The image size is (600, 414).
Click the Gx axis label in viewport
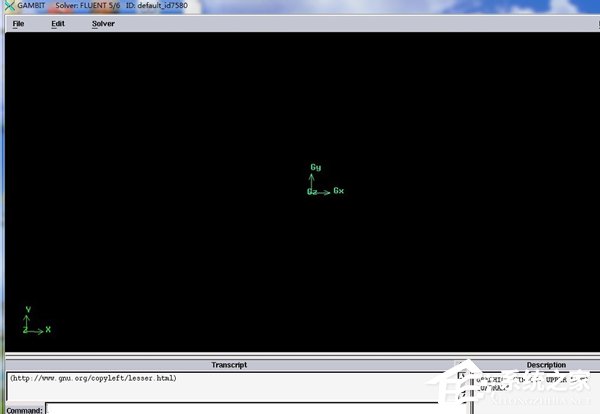point(339,191)
